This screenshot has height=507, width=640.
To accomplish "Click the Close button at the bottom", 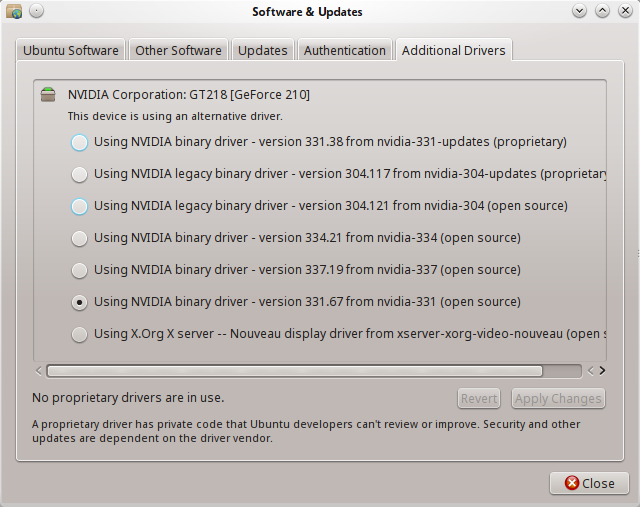I will click(x=589, y=483).
